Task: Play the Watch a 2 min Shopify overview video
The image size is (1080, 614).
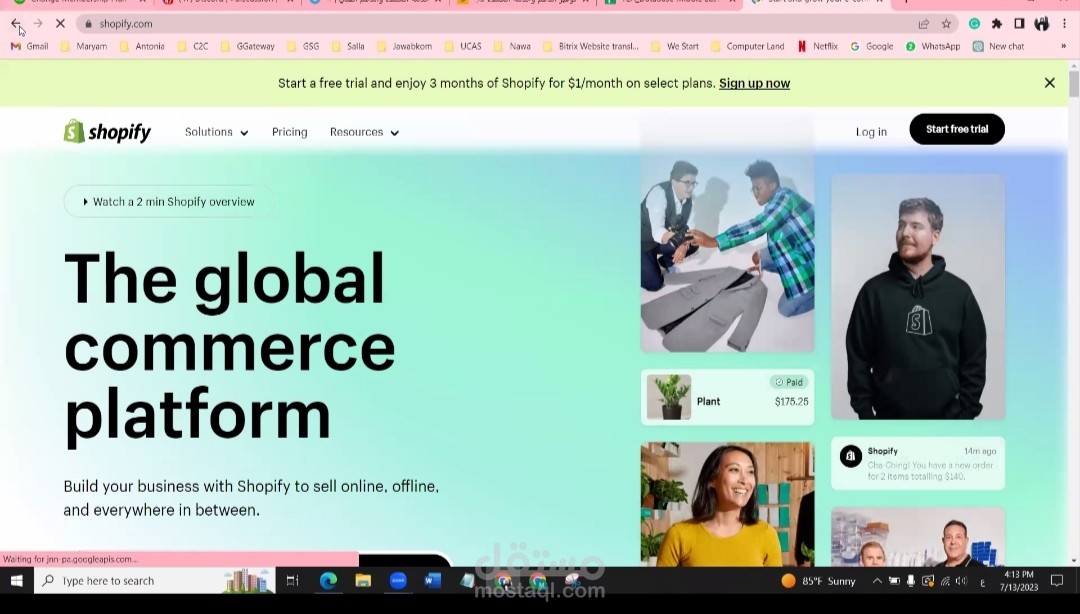Action: coord(169,202)
